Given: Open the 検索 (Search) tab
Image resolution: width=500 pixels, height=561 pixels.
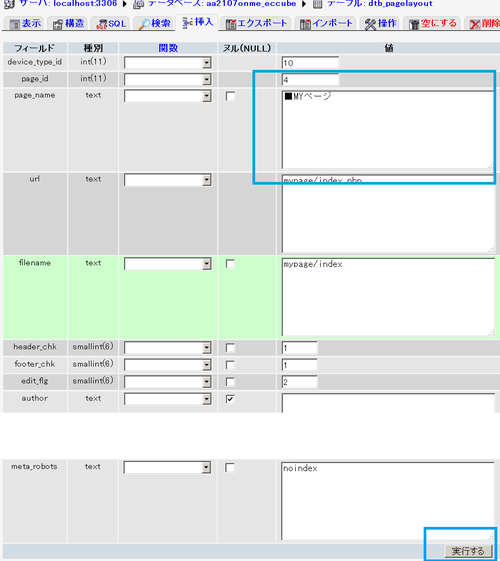Looking at the screenshot, I should coord(154,24).
